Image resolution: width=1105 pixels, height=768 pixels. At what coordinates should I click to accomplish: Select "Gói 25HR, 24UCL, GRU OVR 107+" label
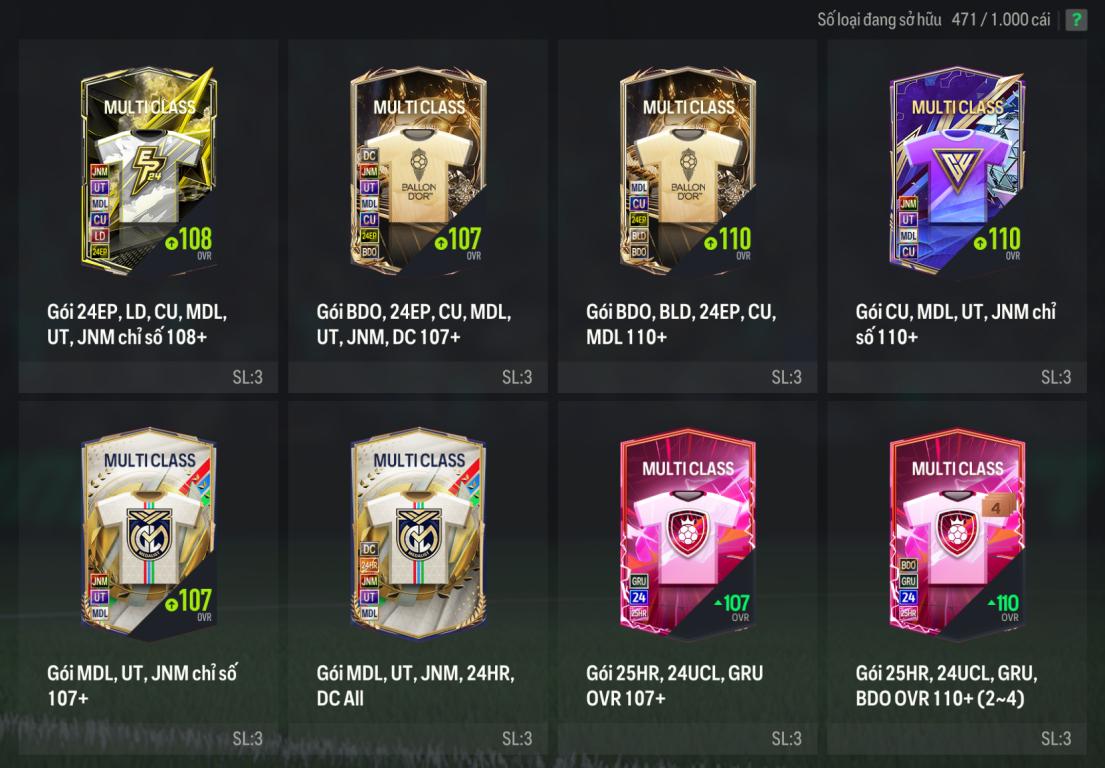click(x=674, y=686)
